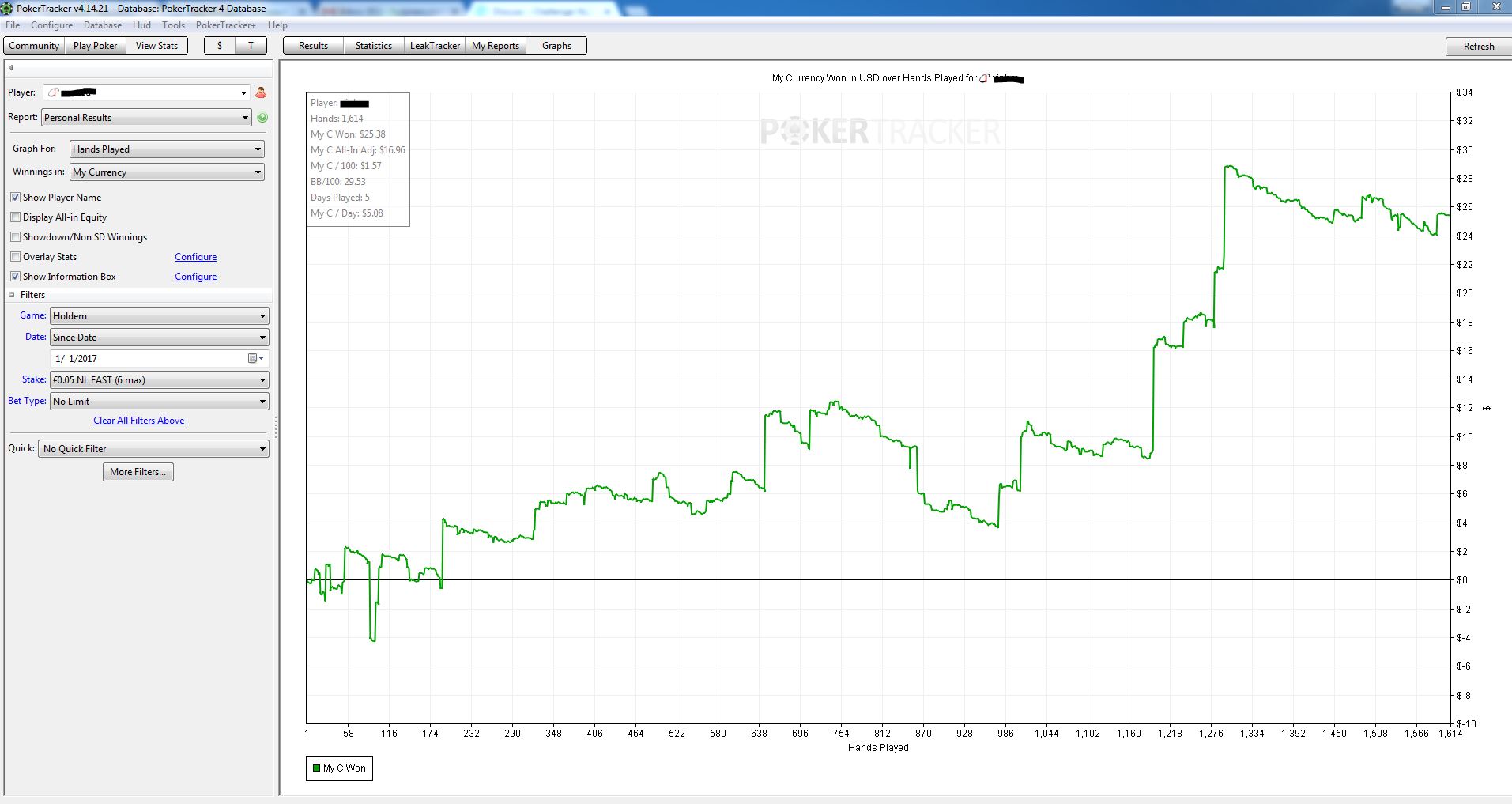The image size is (1512, 804).
Task: Click the green report help icon
Action: coord(262,117)
